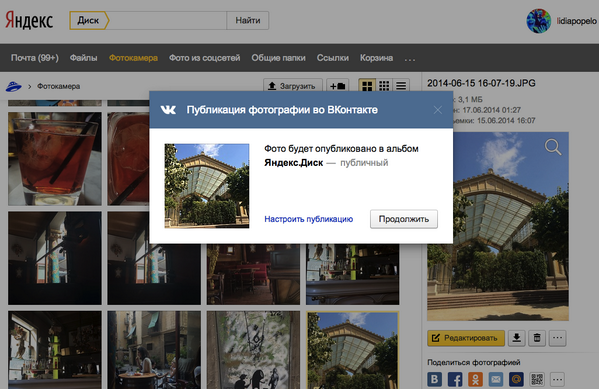This screenshot has width=599, height=389.
Task: Download the photo with arrow icon
Action: tap(516, 338)
